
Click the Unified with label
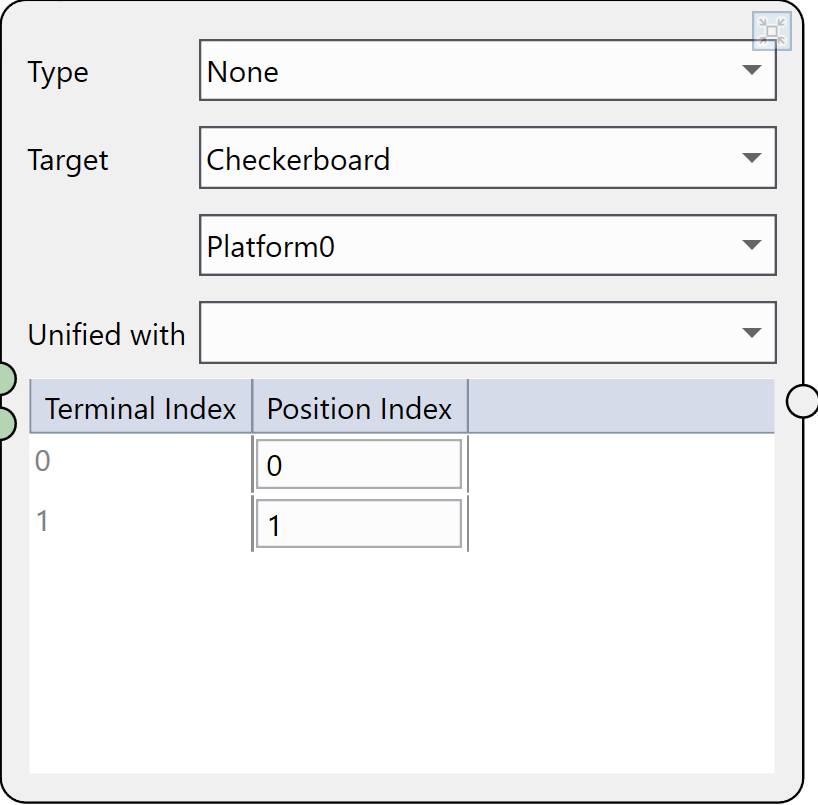pos(106,334)
